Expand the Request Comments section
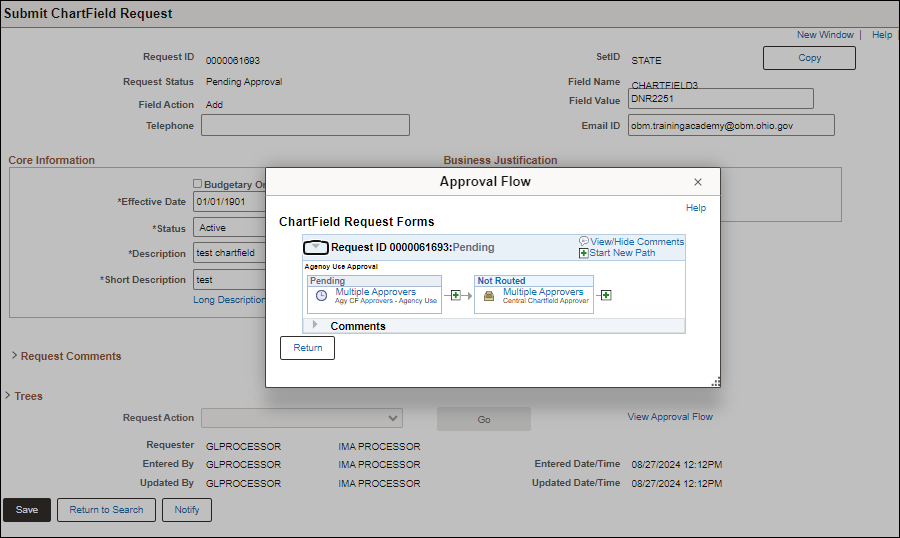This screenshot has height=538, width=900. pyautogui.click(x=14, y=356)
